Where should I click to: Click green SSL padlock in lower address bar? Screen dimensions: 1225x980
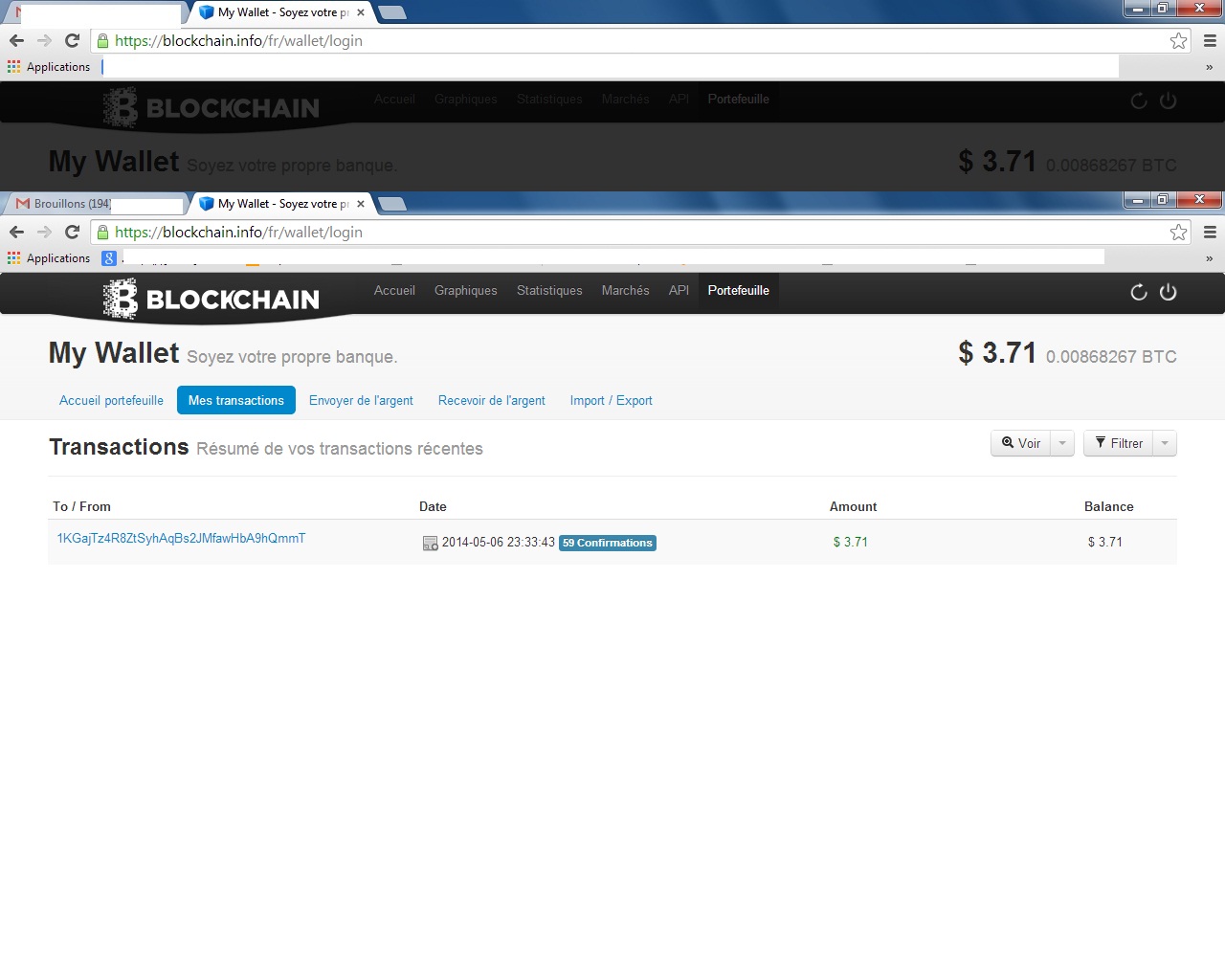(103, 232)
